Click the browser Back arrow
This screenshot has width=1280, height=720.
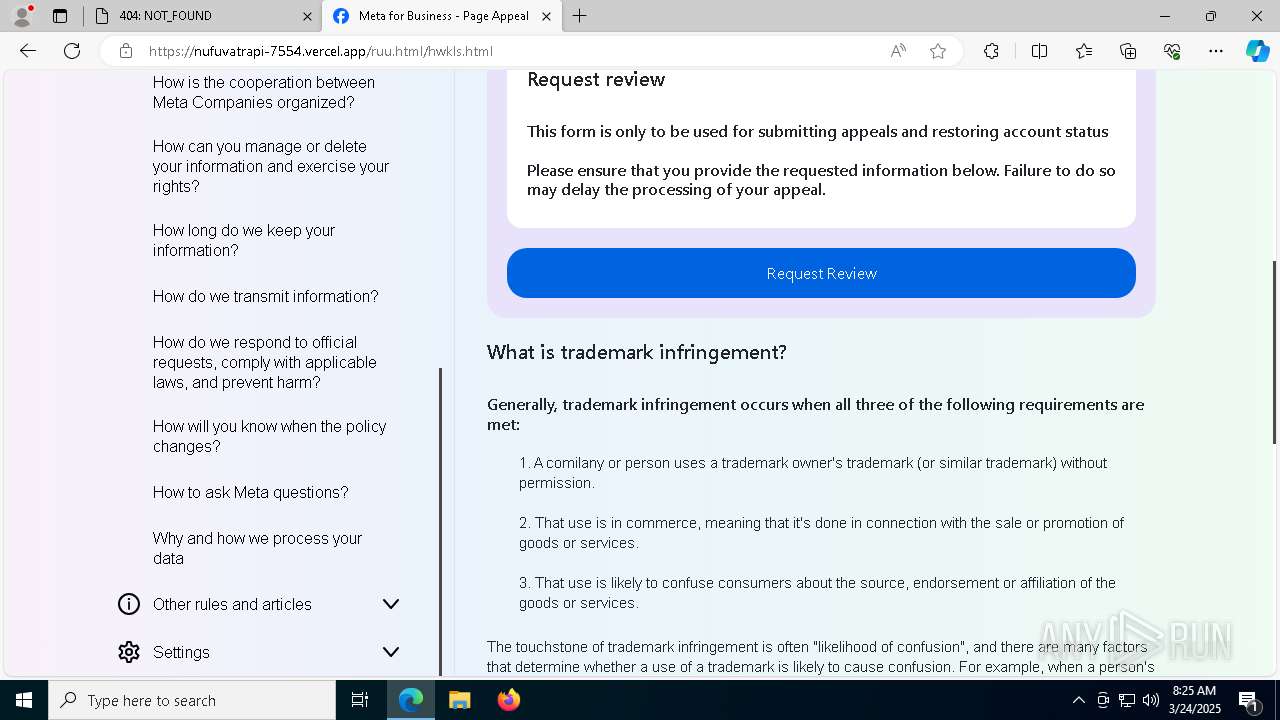coord(28,51)
